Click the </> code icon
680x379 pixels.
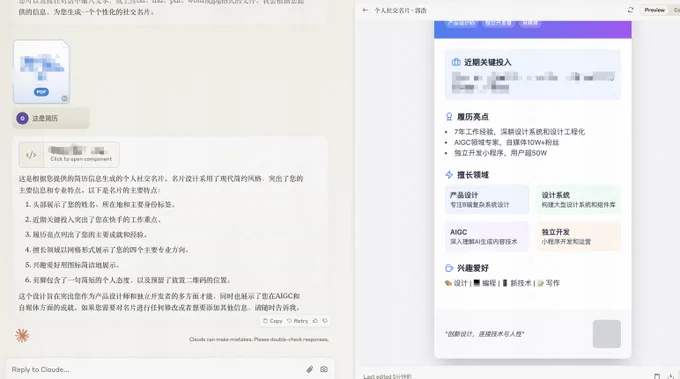point(31,155)
